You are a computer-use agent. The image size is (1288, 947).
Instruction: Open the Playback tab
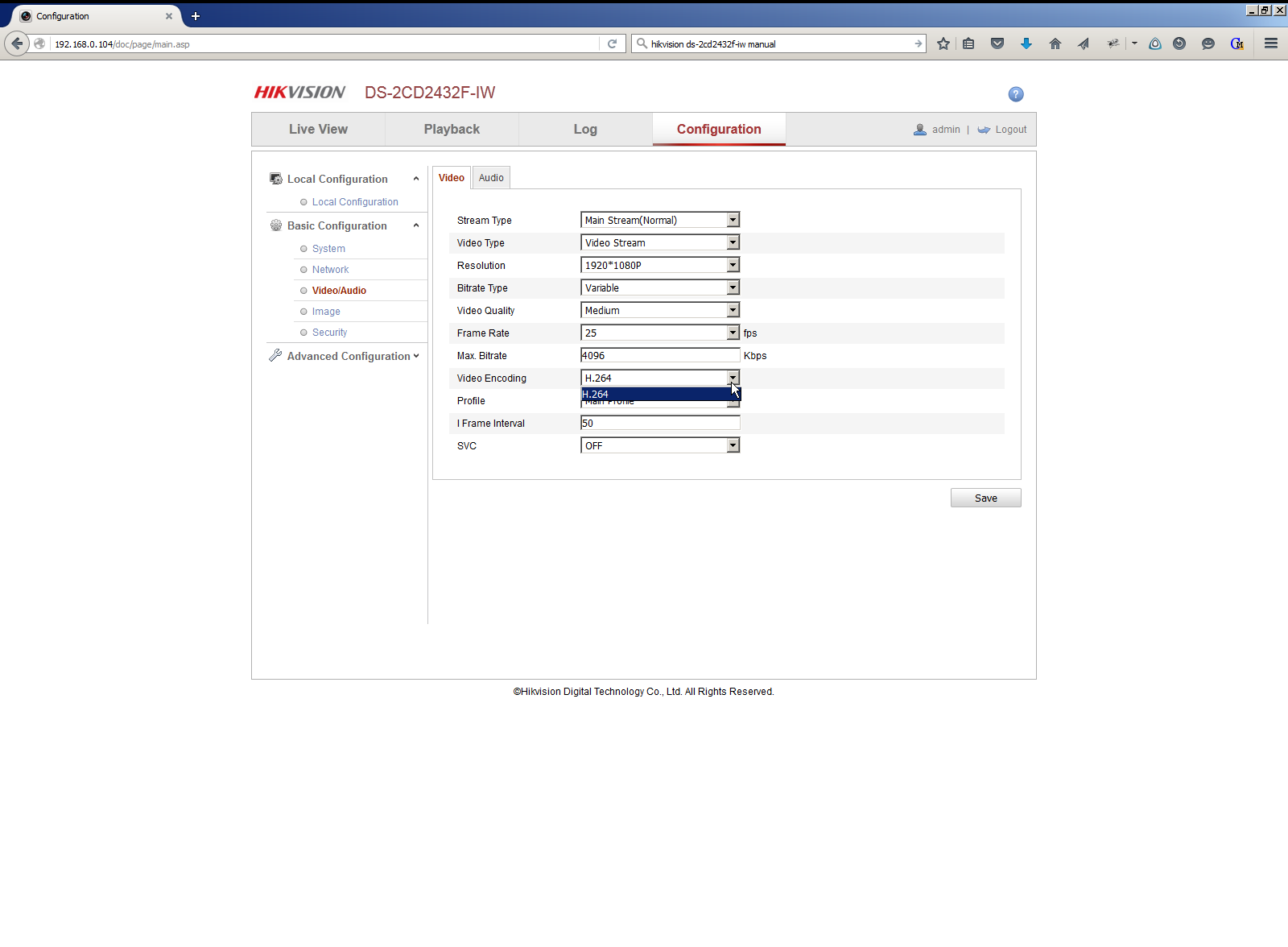(x=452, y=130)
